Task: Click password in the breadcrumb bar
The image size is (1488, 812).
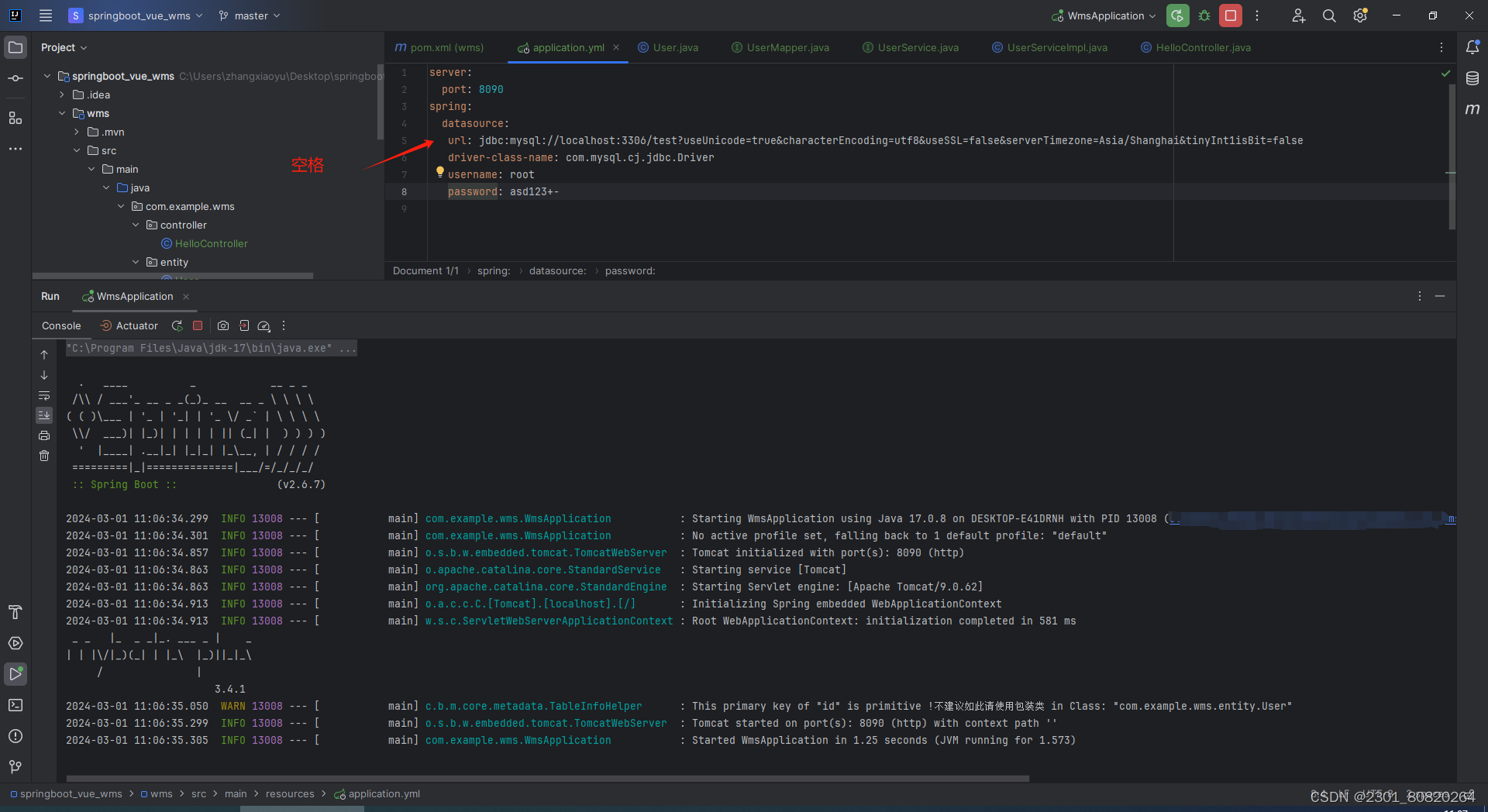Action: click(x=630, y=270)
